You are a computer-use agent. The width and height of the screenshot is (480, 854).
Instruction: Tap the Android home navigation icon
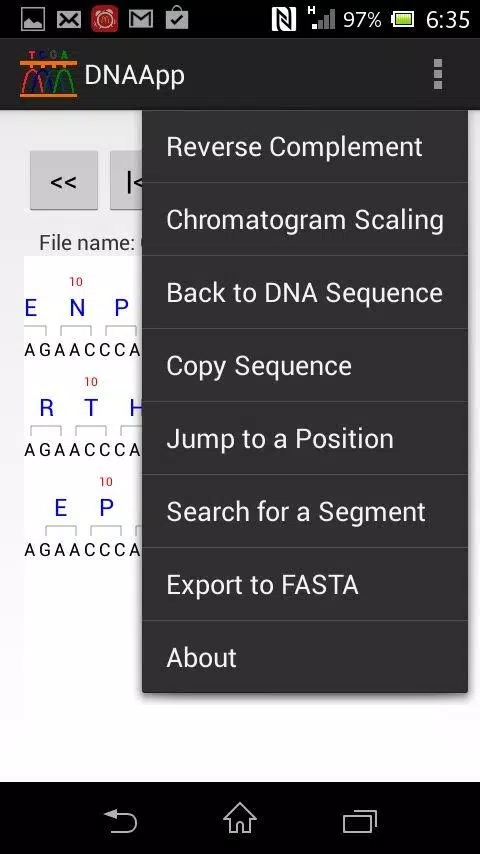(x=240, y=819)
